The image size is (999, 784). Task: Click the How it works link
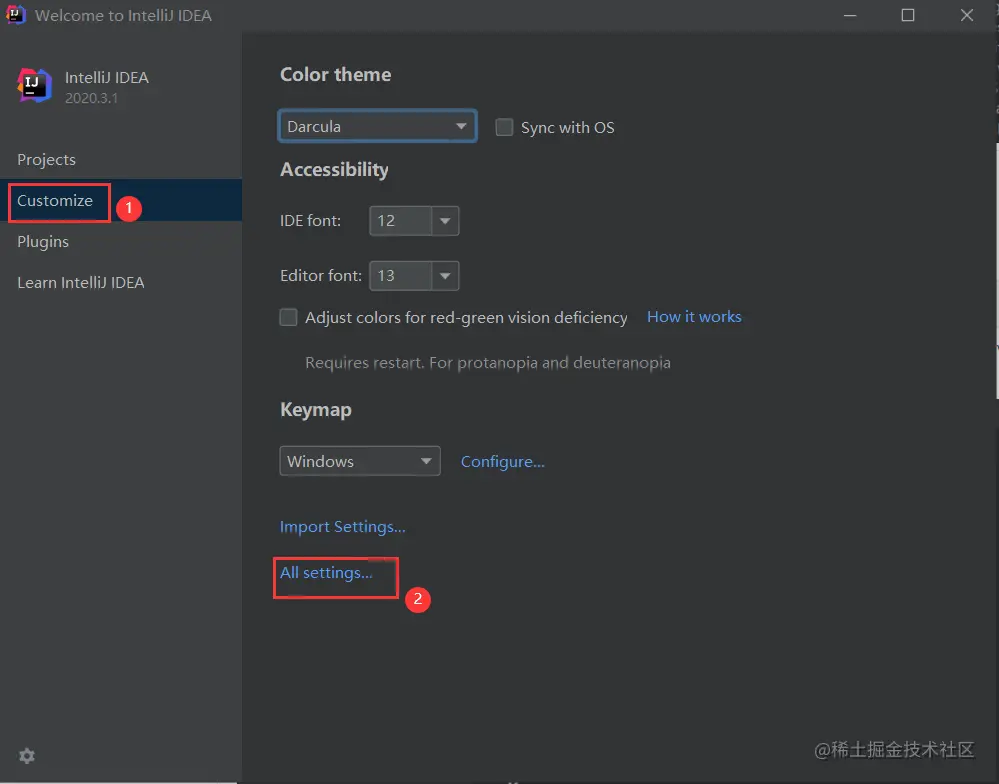coord(694,317)
